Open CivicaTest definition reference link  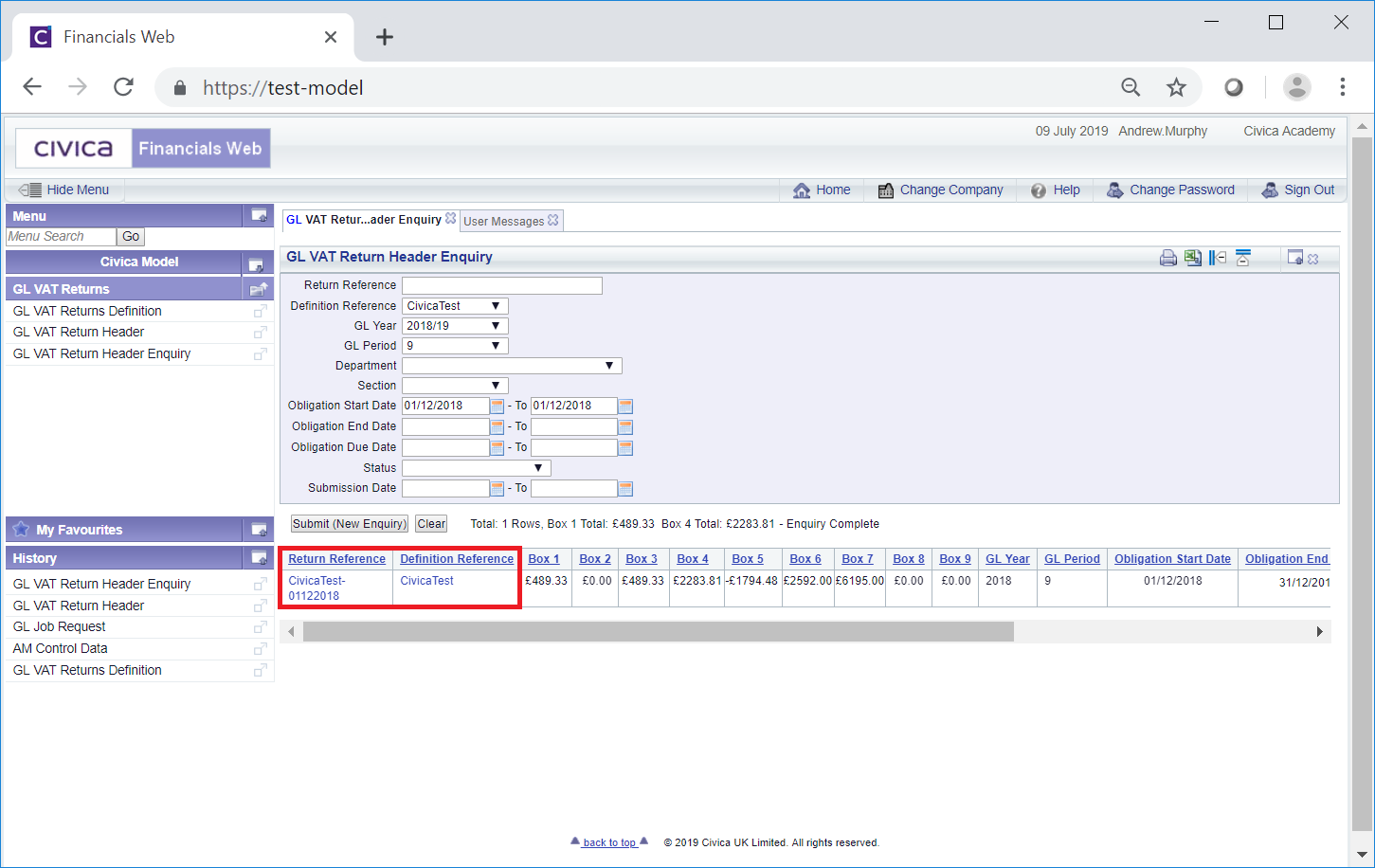(x=426, y=581)
